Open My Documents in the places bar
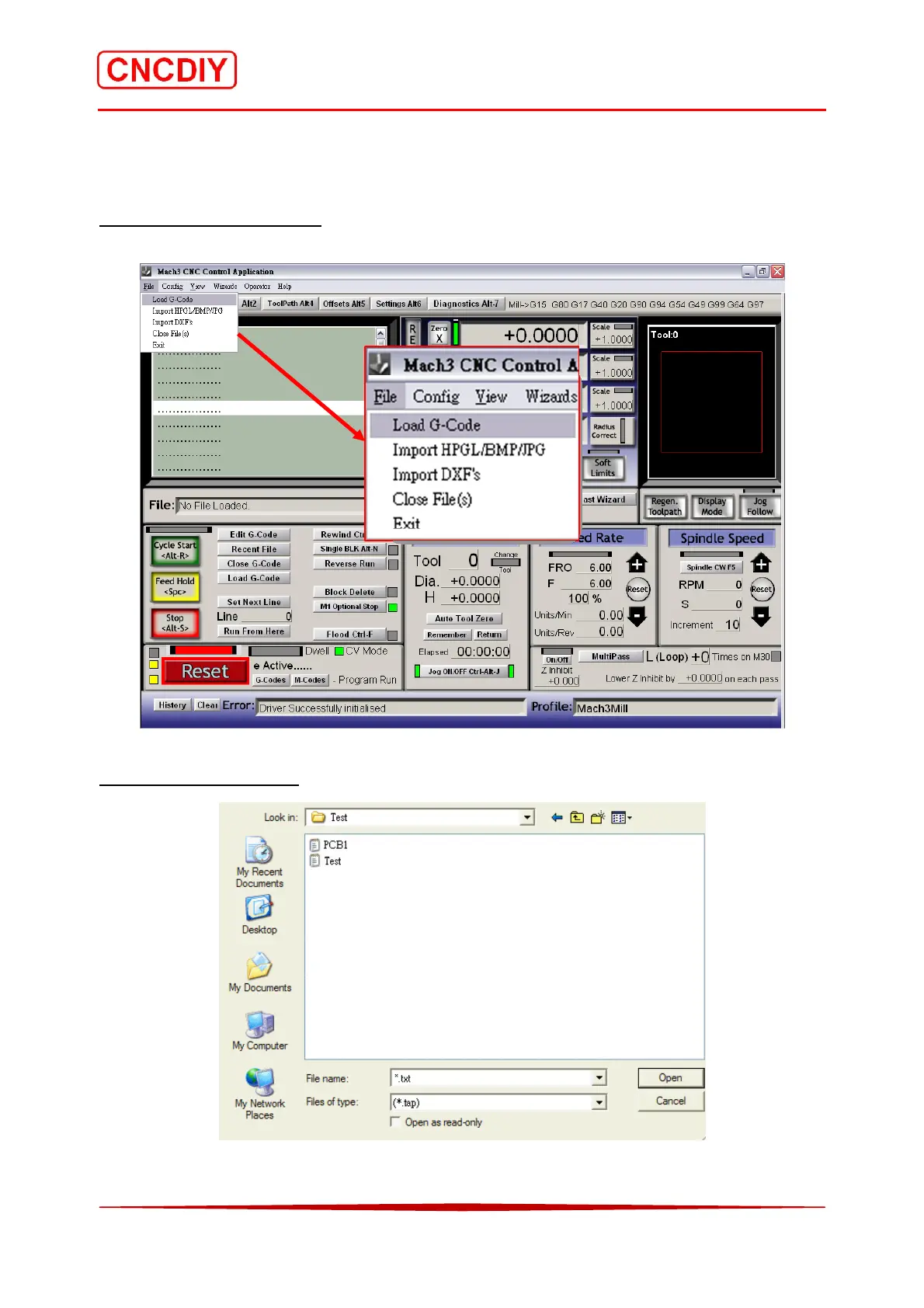924x1308 pixels. pos(259,973)
